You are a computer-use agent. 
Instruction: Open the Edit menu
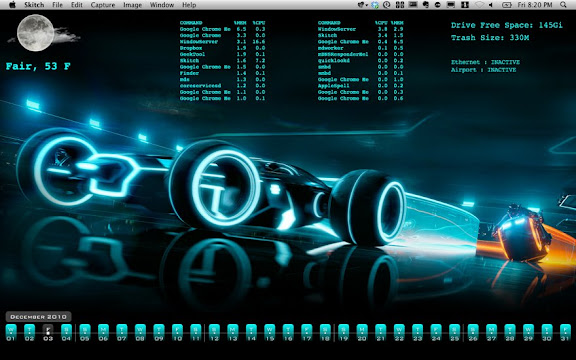[x=77, y=5]
